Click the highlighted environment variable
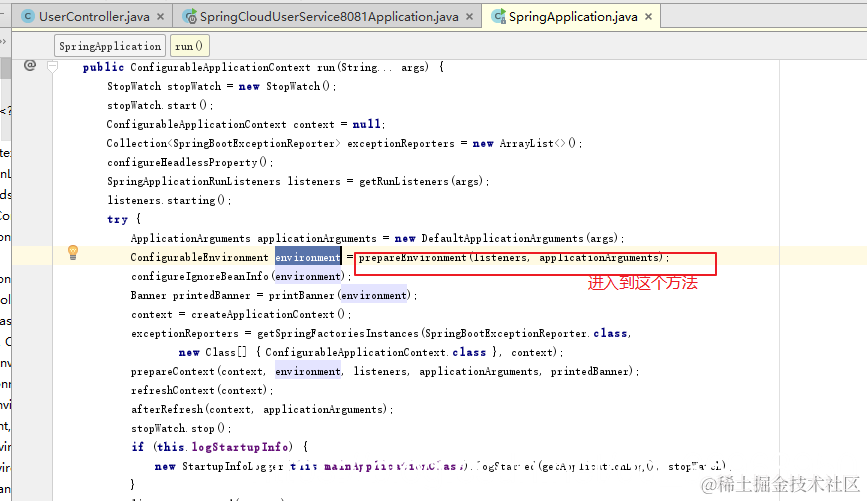Screen dimensions: 867x501 coord(308,257)
